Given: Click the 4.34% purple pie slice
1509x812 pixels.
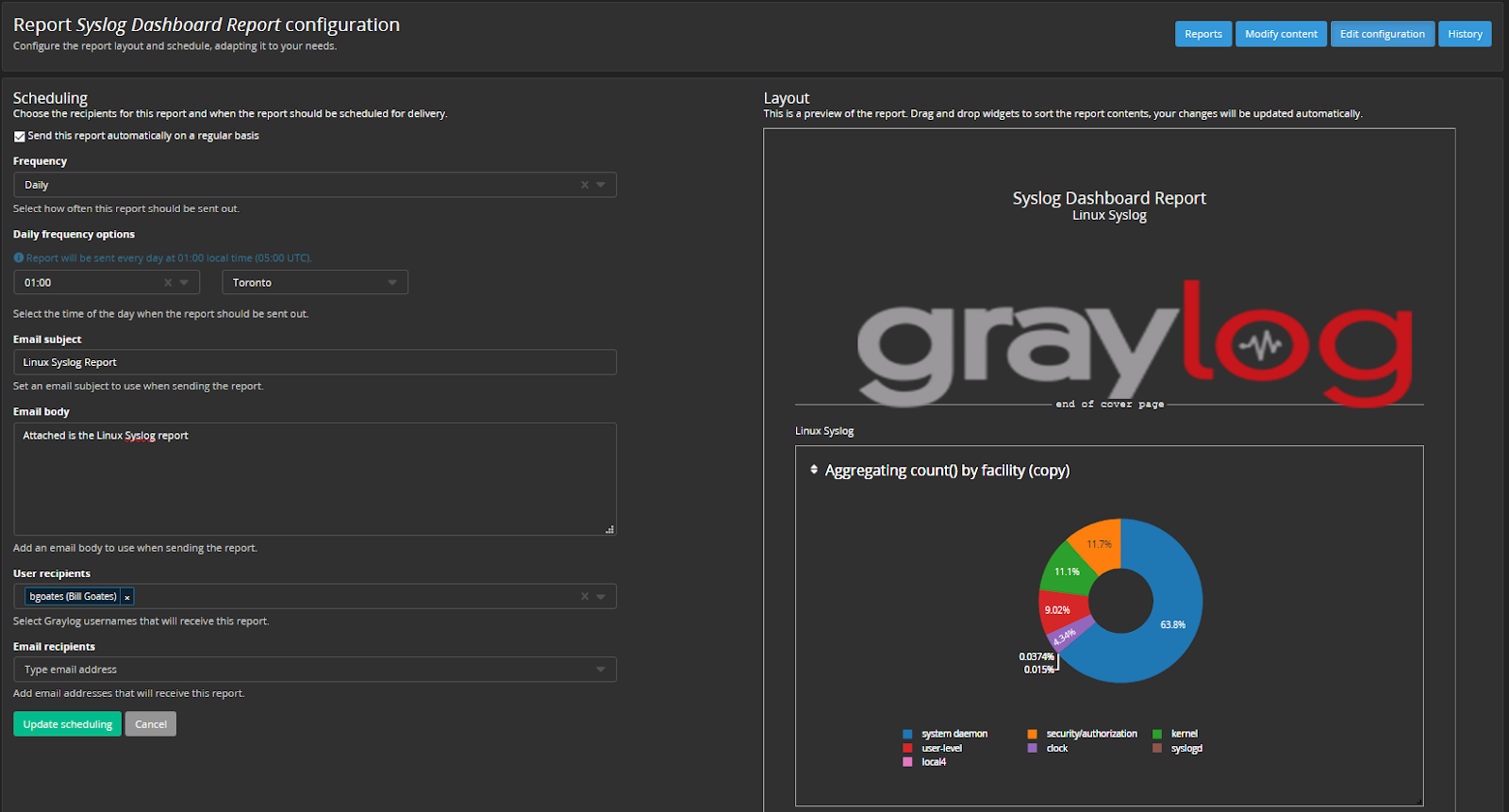Looking at the screenshot, I should [1066, 636].
